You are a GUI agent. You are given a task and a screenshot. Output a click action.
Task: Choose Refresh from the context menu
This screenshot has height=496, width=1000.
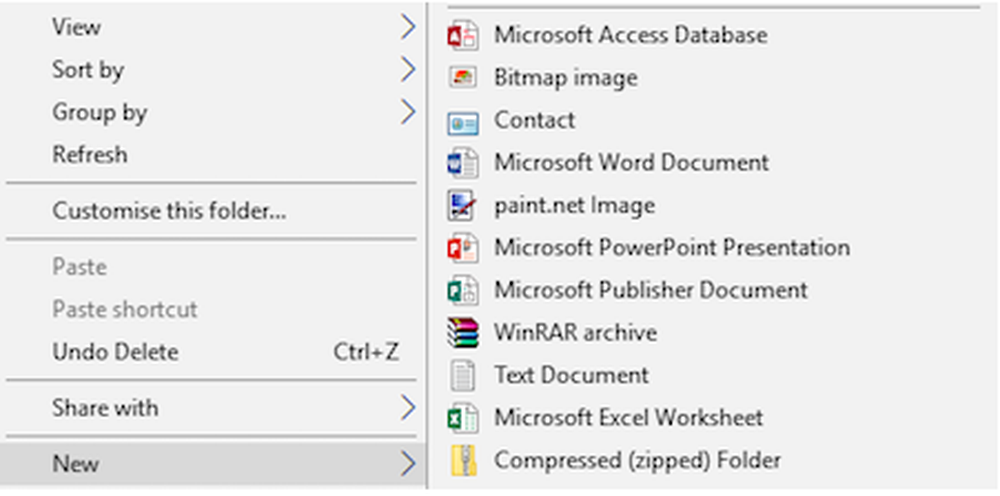click(90, 155)
